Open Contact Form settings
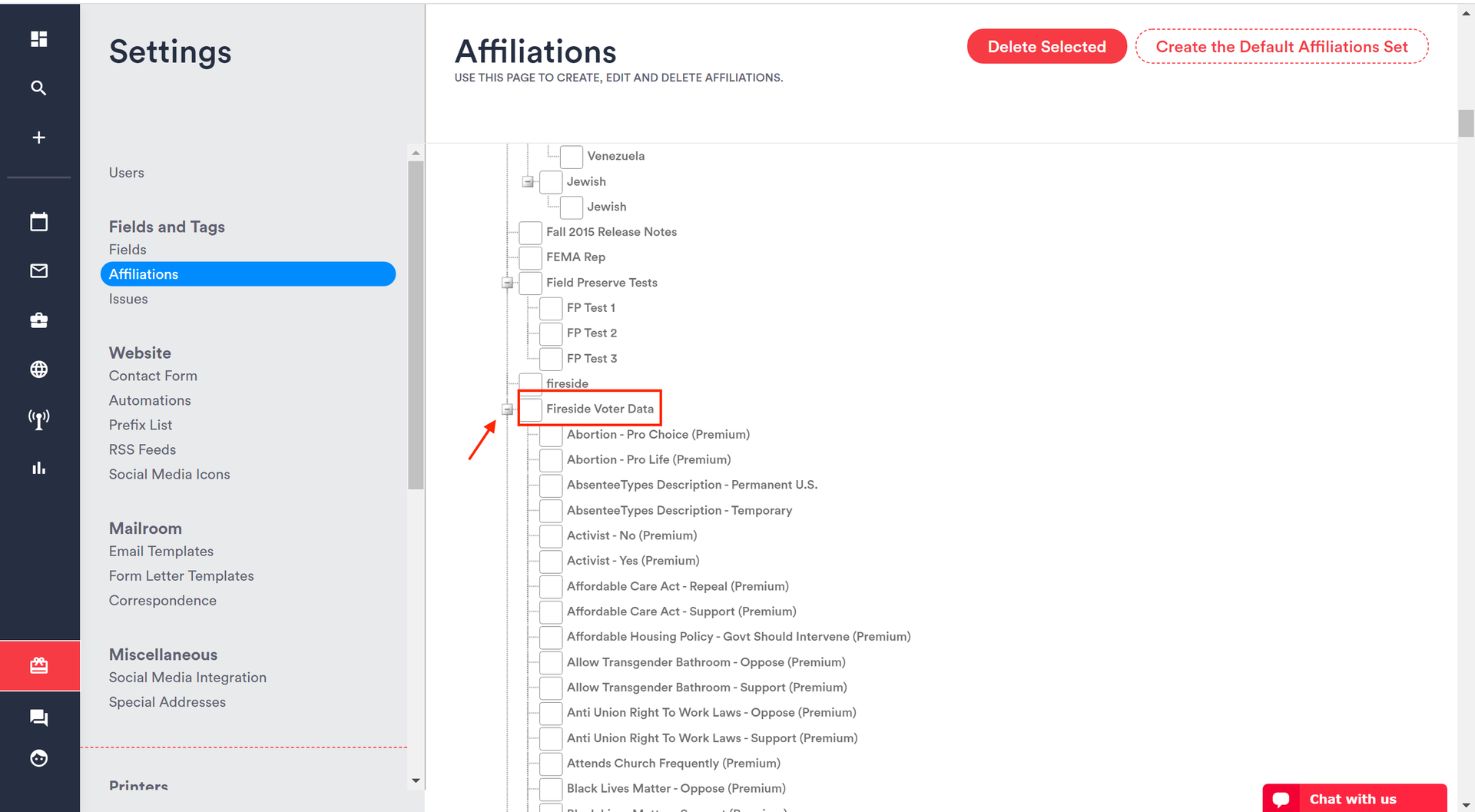Image resolution: width=1475 pixels, height=812 pixels. tap(153, 376)
